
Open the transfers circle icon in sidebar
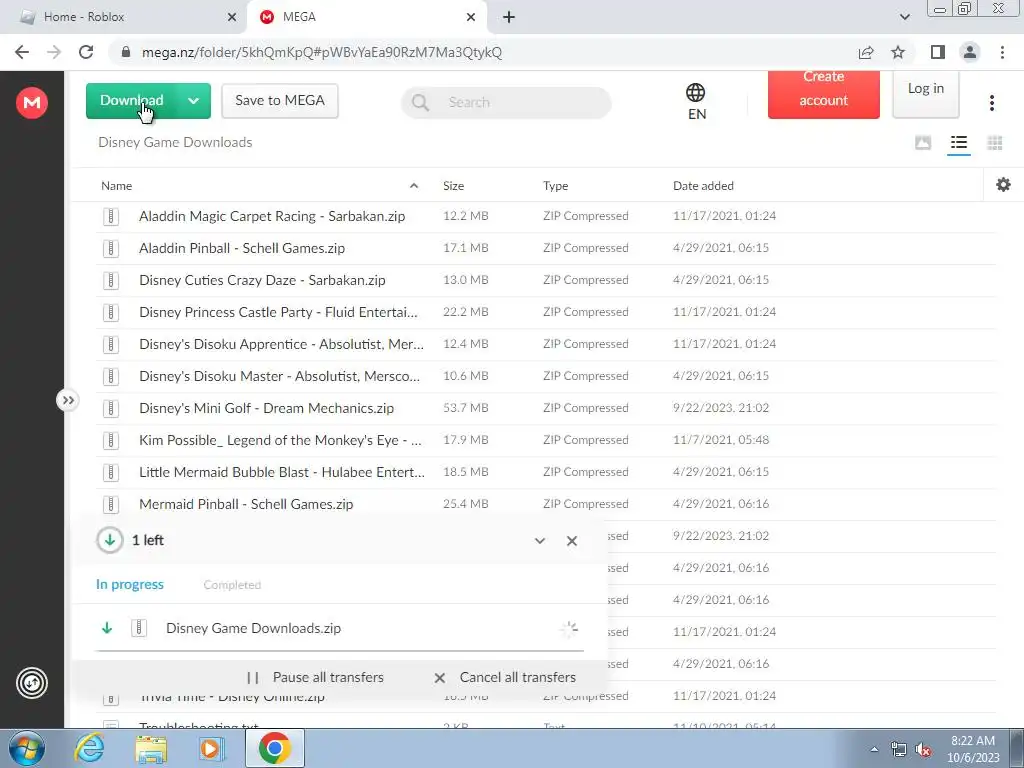[31, 683]
